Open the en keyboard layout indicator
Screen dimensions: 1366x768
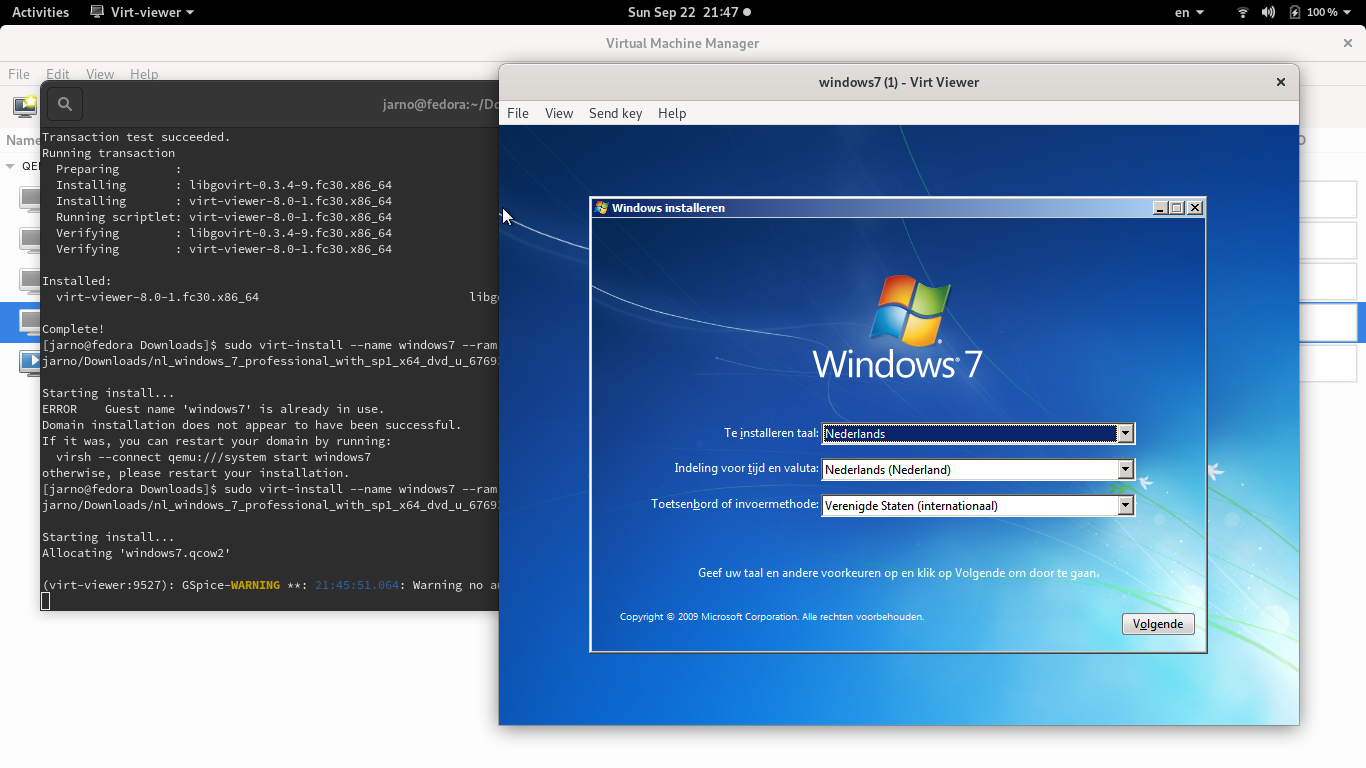click(x=1189, y=12)
